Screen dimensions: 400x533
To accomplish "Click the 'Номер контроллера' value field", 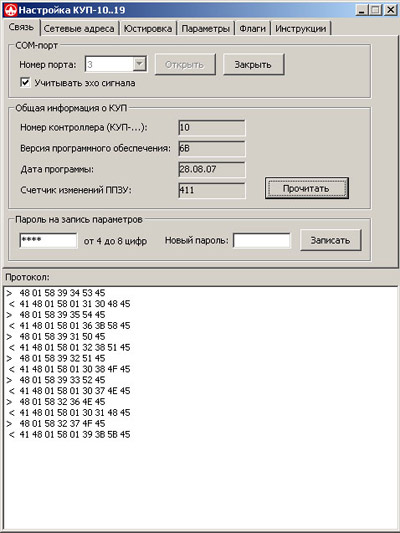I will [211, 127].
